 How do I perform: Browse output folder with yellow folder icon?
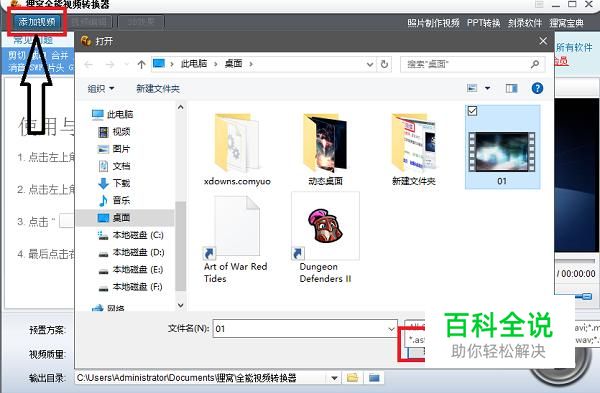[352, 378]
